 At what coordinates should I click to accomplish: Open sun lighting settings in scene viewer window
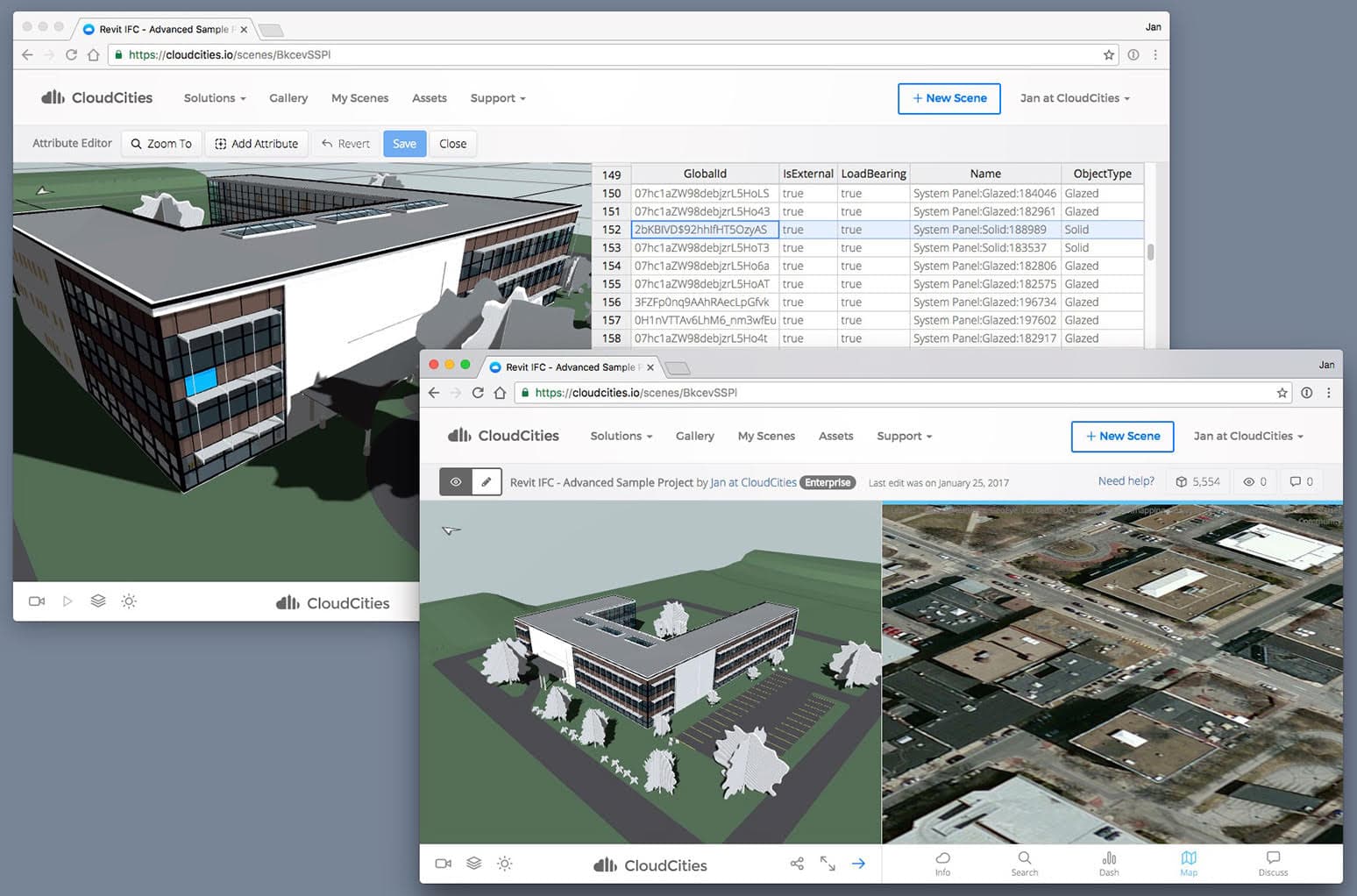pyautogui.click(x=505, y=864)
